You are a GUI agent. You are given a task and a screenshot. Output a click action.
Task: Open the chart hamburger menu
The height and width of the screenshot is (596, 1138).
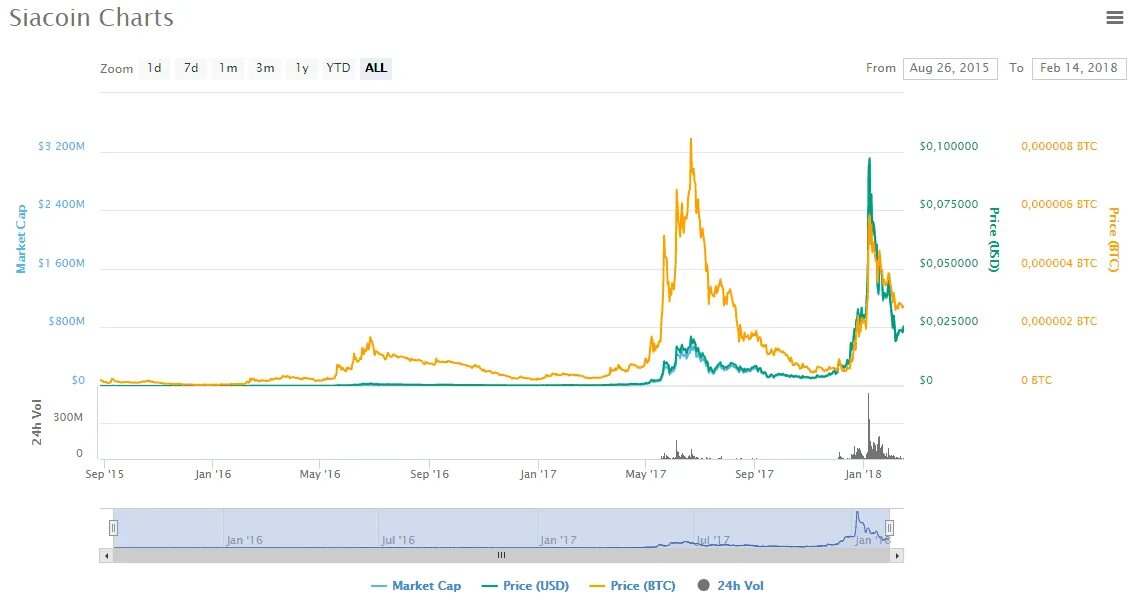[x=1115, y=17]
